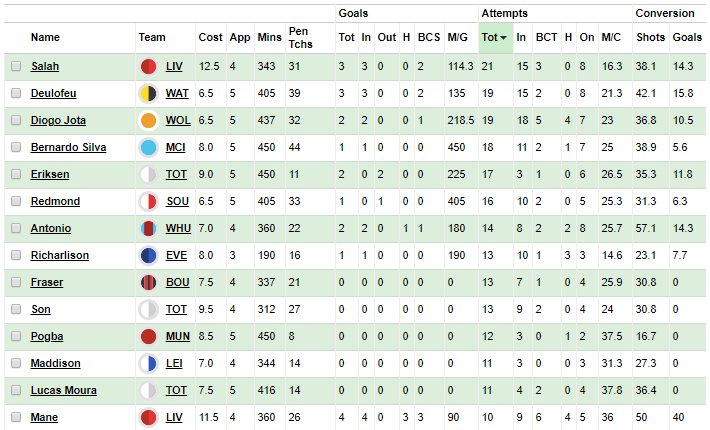Click the Everton blue badge beside Richarlison

[149, 256]
